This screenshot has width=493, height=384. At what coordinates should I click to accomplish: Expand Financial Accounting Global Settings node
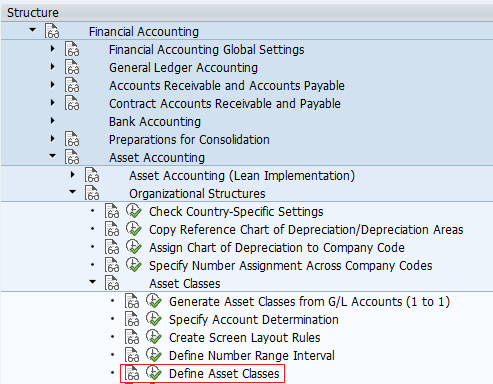(x=52, y=49)
